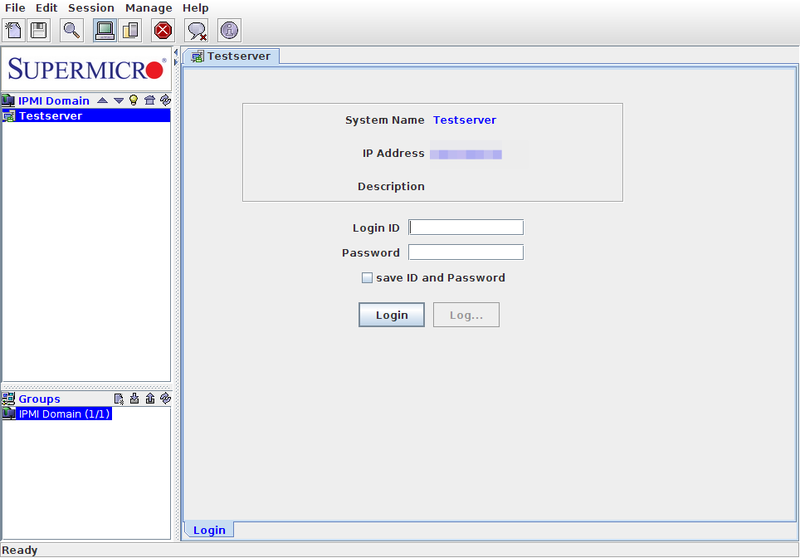This screenshot has width=800, height=558.
Task: Click the New document toolbar icon
Action: (x=14, y=31)
